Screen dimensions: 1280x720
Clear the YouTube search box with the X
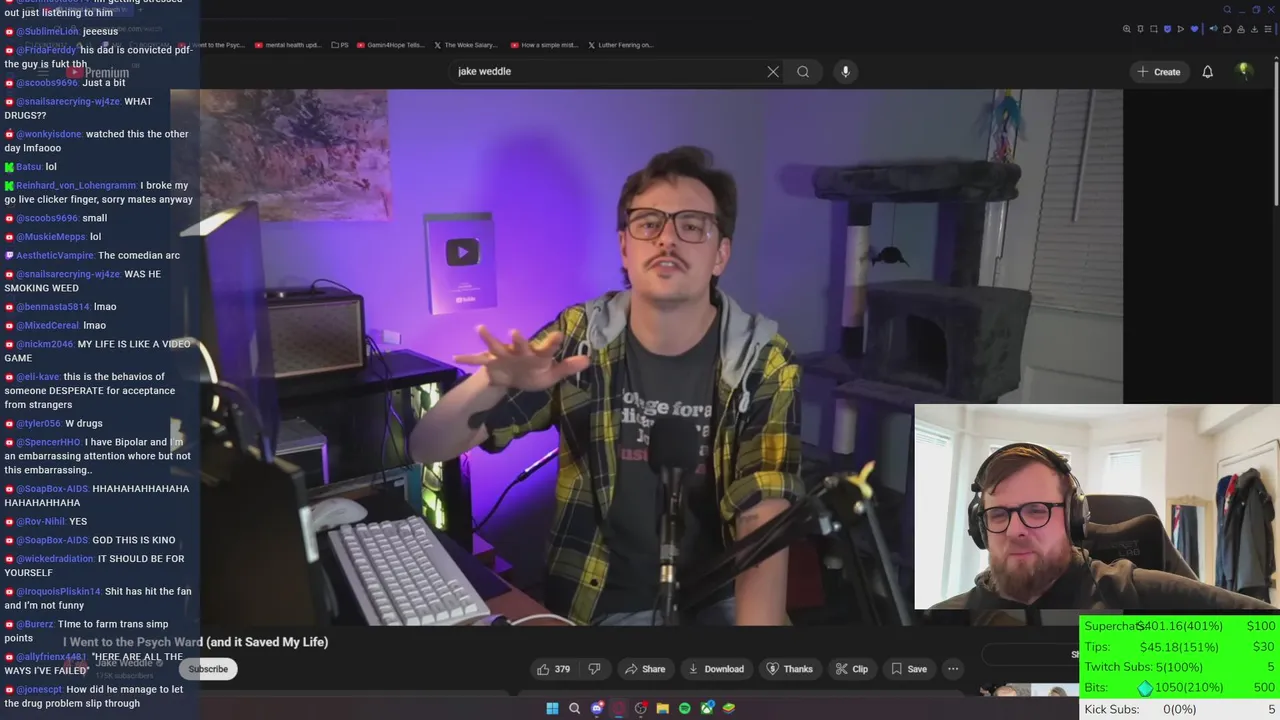coord(773,72)
